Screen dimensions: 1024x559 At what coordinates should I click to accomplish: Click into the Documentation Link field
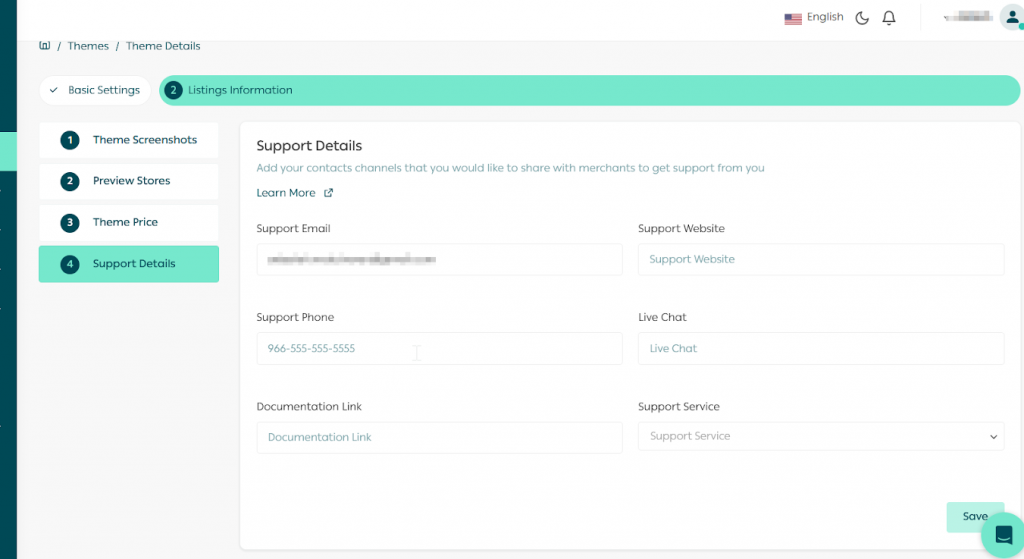[439, 438]
